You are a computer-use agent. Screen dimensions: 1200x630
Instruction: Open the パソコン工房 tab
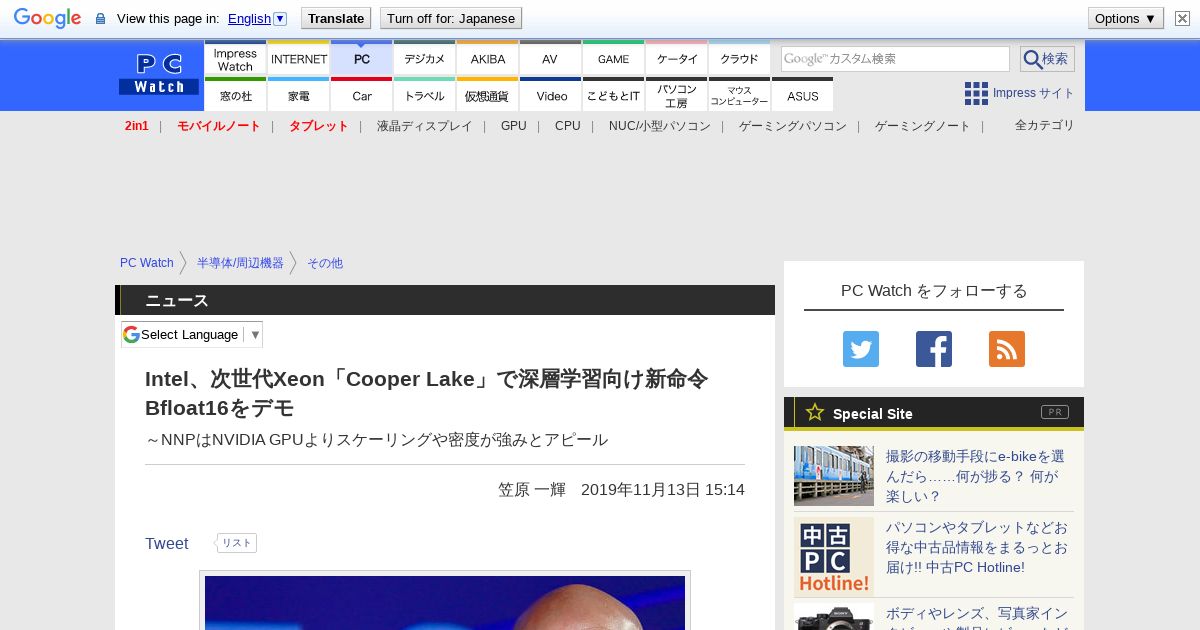(677, 95)
